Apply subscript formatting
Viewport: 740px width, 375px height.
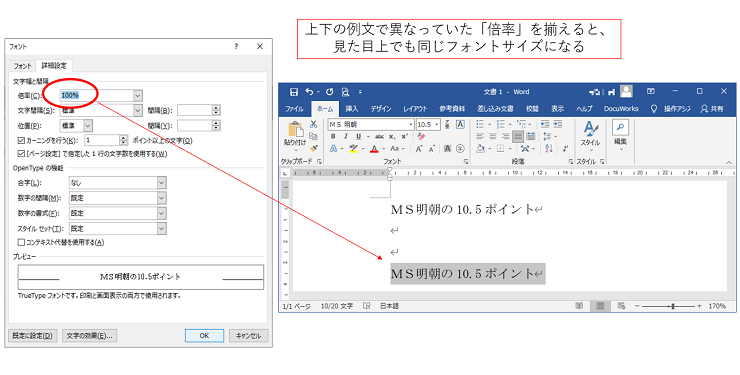point(392,136)
